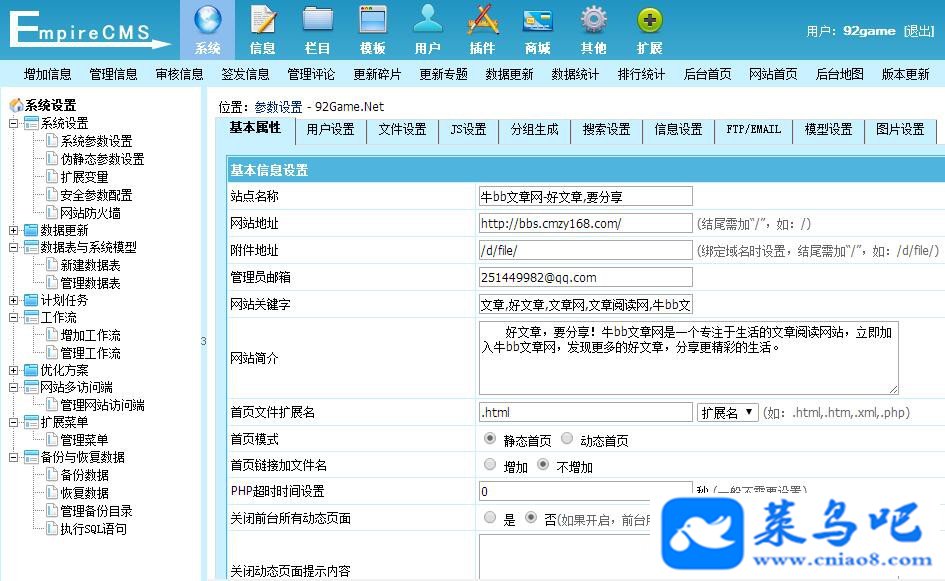Expand the 数据更新 tree node
This screenshot has width=945, height=581.
[13, 230]
